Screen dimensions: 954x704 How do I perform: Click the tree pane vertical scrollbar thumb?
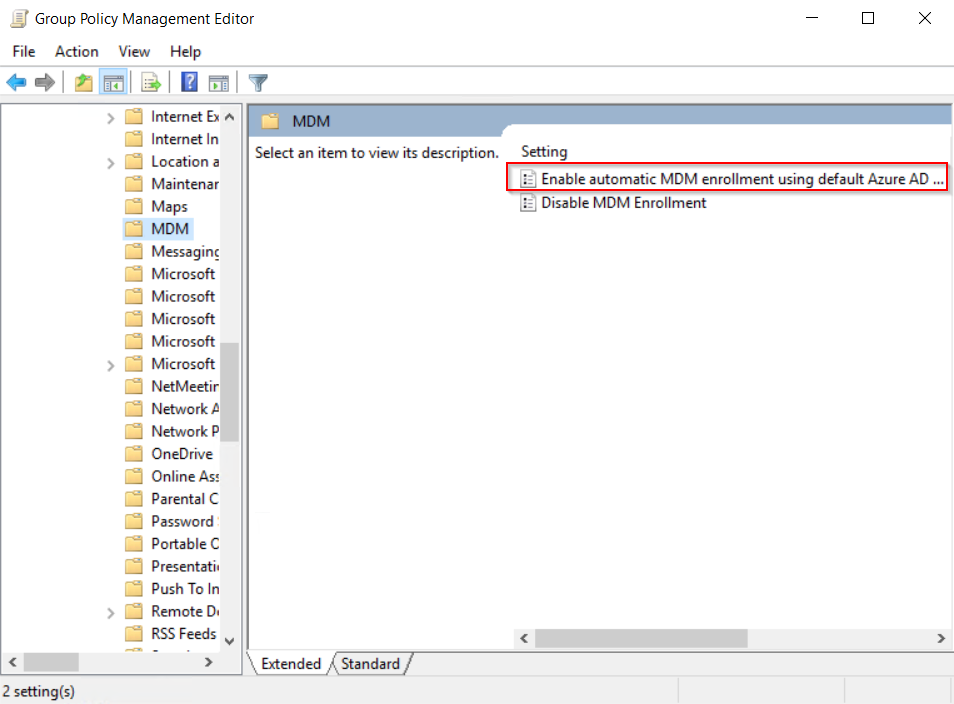click(x=229, y=391)
